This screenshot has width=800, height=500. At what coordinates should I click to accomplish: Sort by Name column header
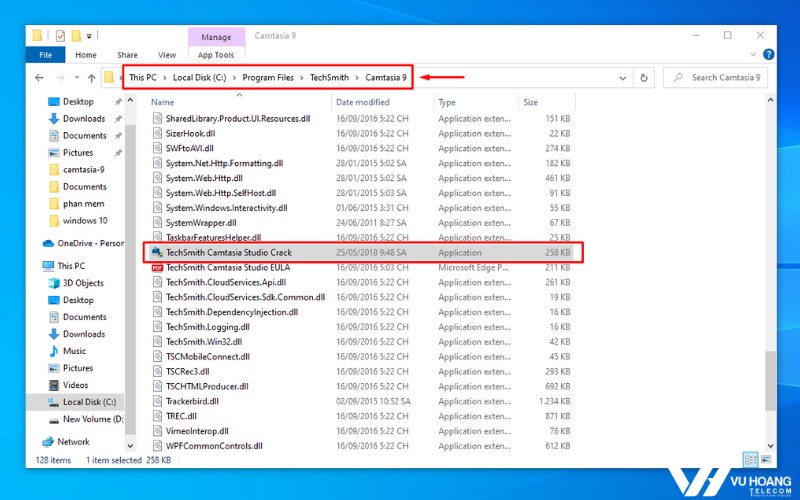(x=162, y=102)
